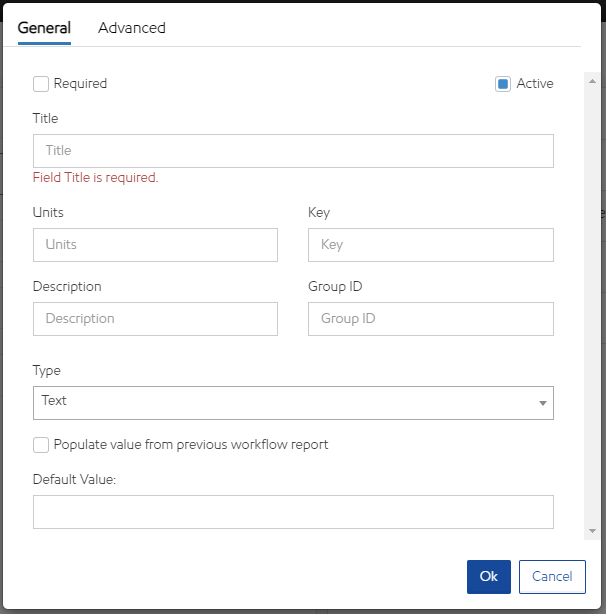Uncheck the Active checkbox
Screen dimensions: 606x614
click(503, 84)
